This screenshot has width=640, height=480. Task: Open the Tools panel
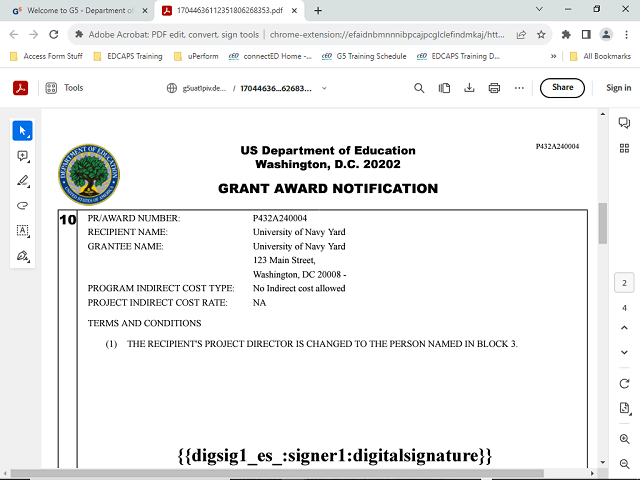tap(64, 88)
